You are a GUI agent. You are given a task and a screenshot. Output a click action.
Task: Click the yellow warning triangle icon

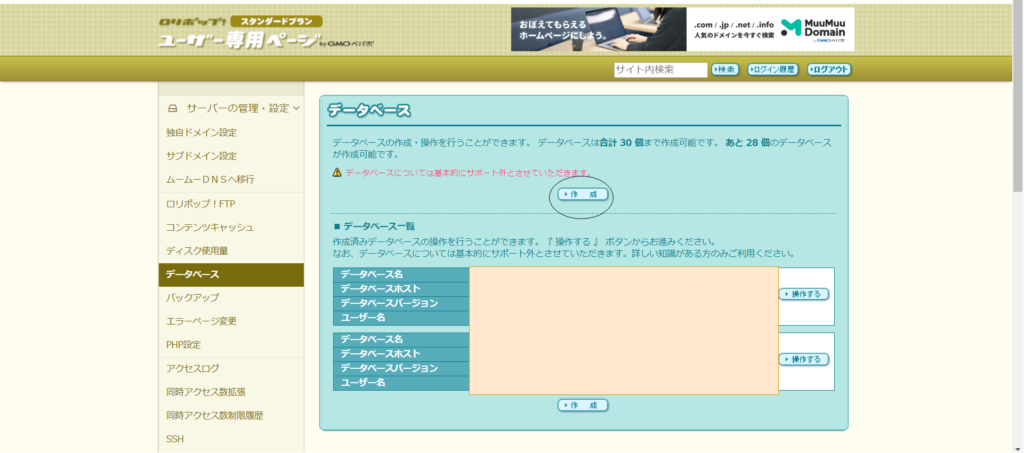pyautogui.click(x=337, y=173)
